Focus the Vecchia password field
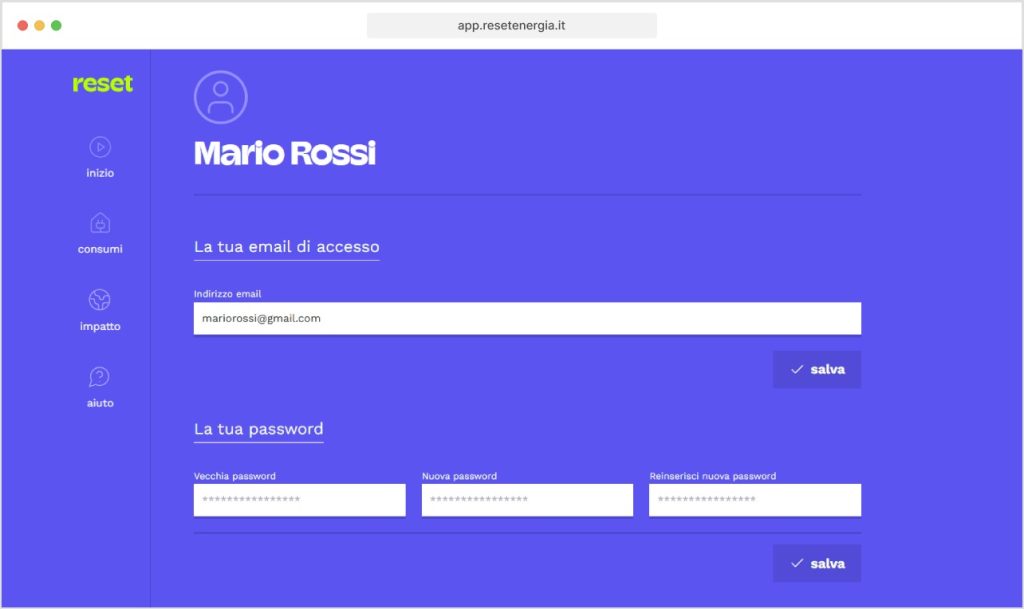Screen dimensions: 1024x609 (300, 500)
